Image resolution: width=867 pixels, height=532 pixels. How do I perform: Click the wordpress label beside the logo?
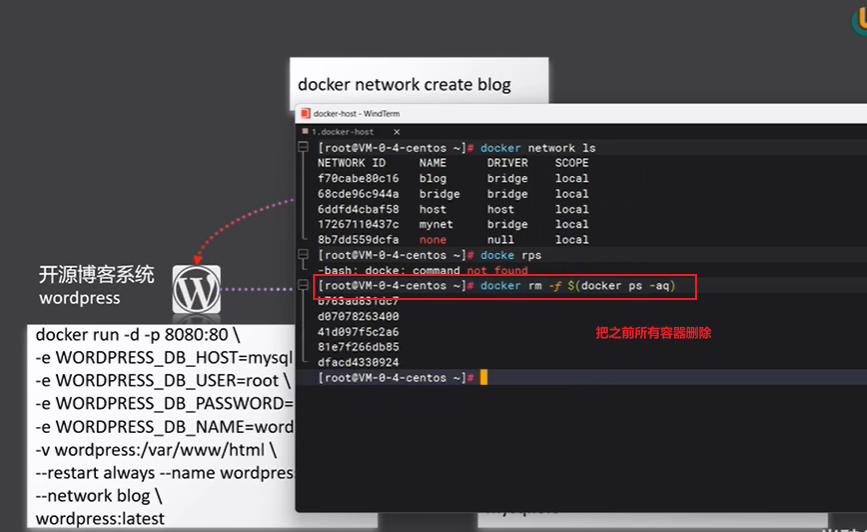(80, 299)
